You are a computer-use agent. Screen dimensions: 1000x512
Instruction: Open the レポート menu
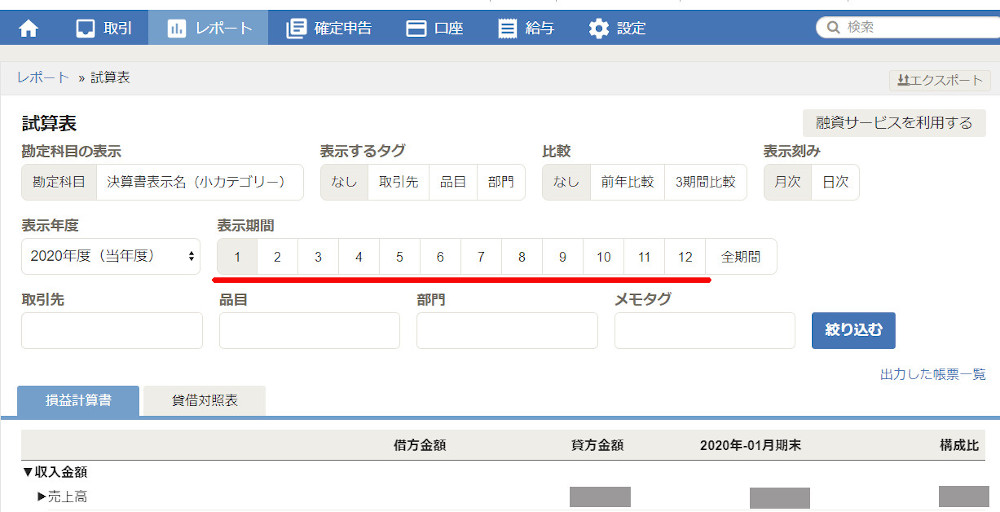209,28
